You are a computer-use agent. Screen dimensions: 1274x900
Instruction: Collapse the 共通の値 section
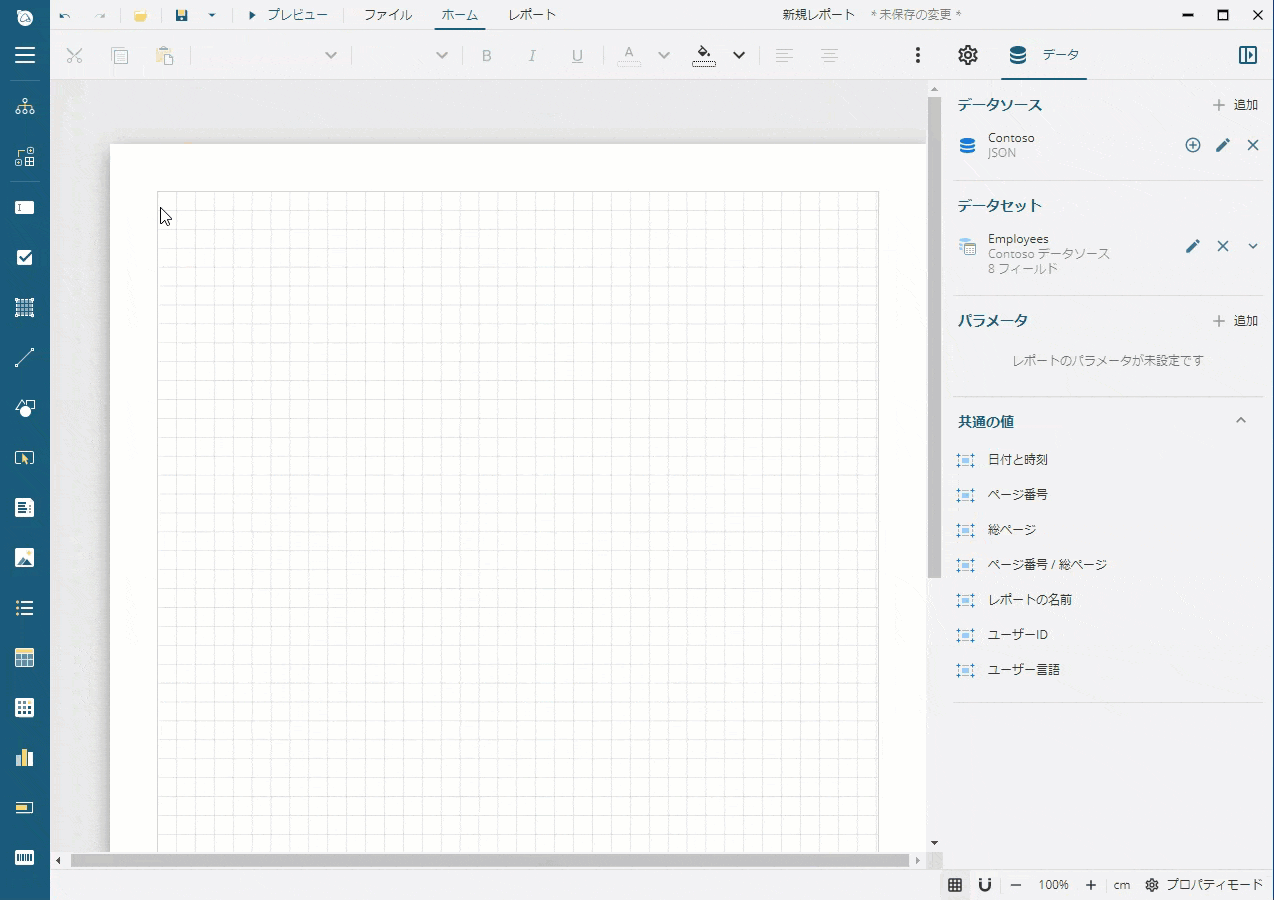click(1241, 420)
